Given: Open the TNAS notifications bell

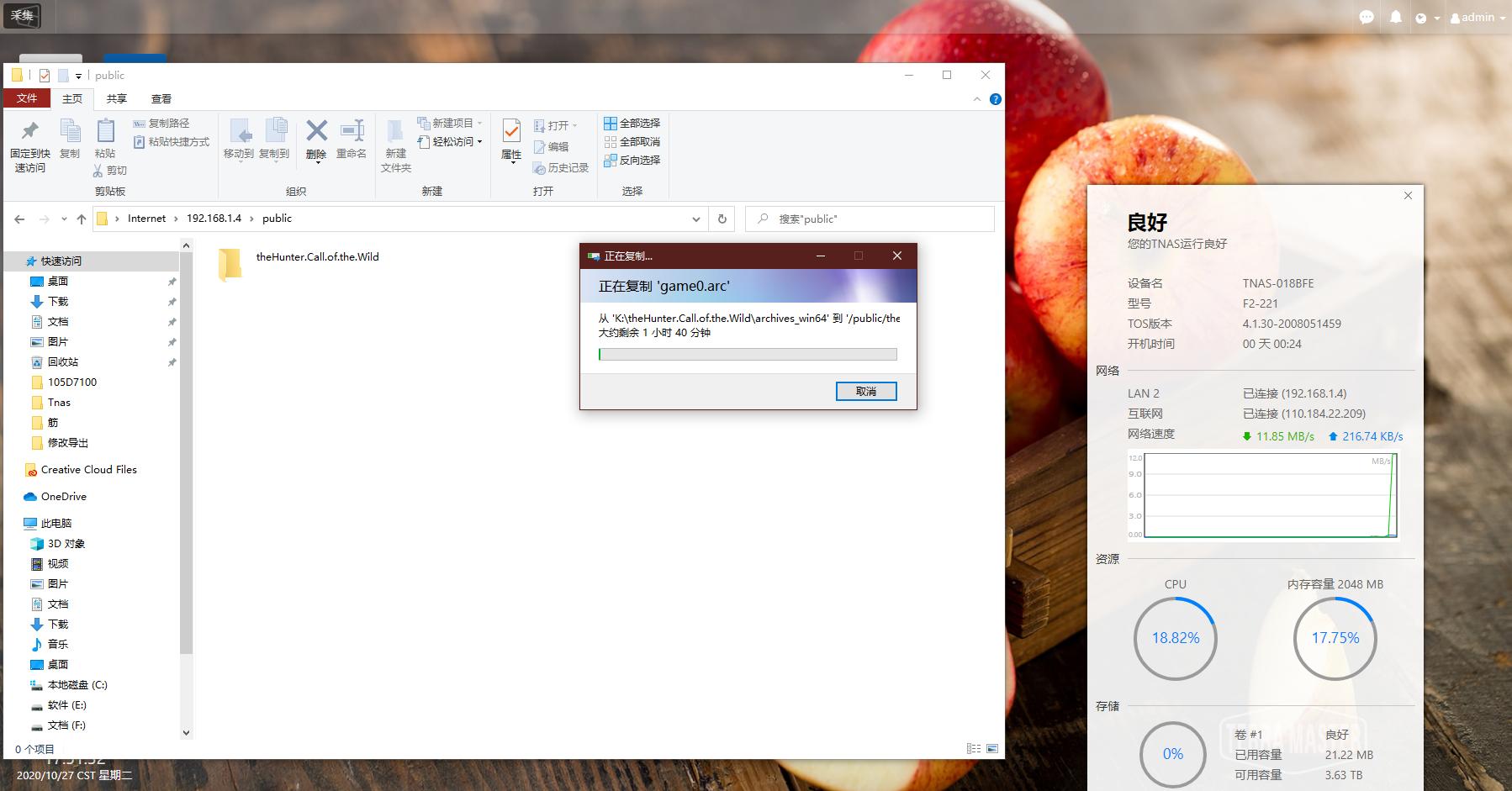Looking at the screenshot, I should 1396,17.
